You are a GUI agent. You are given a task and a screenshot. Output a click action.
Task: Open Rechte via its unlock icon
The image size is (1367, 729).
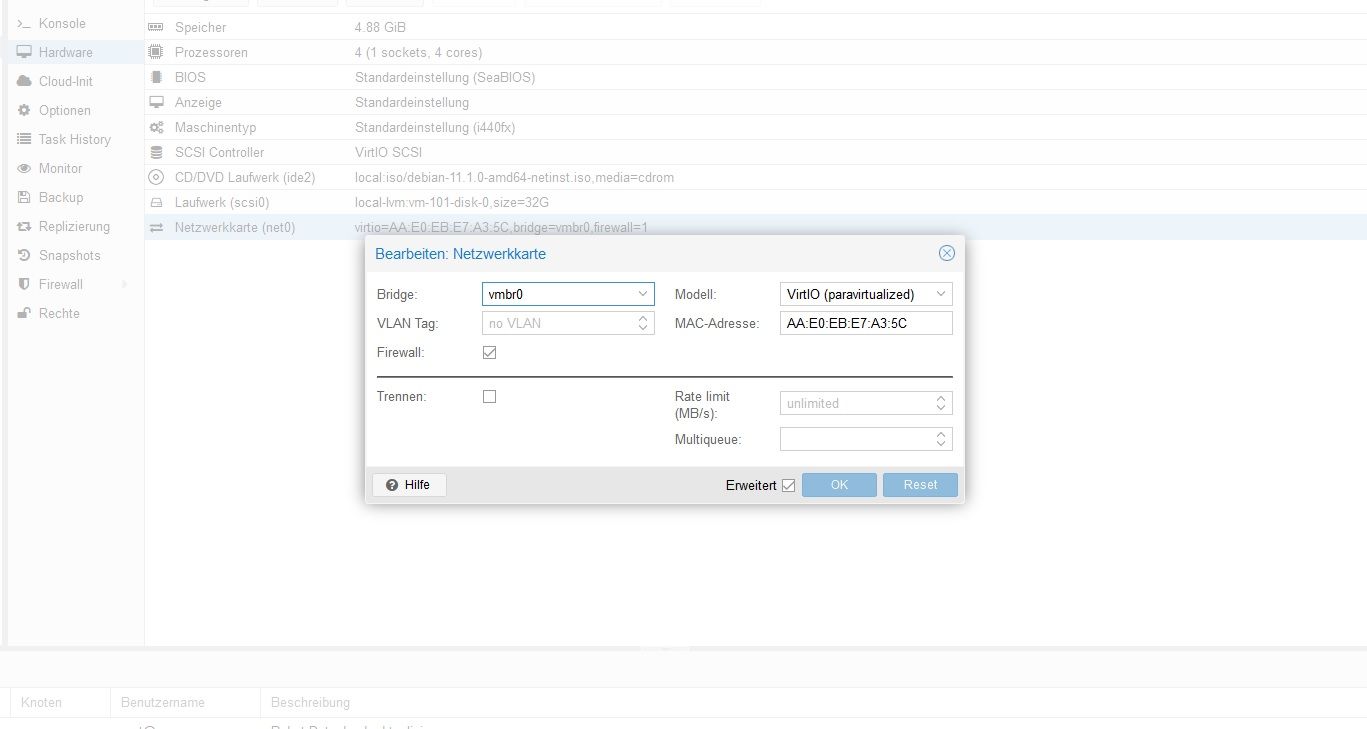24,313
